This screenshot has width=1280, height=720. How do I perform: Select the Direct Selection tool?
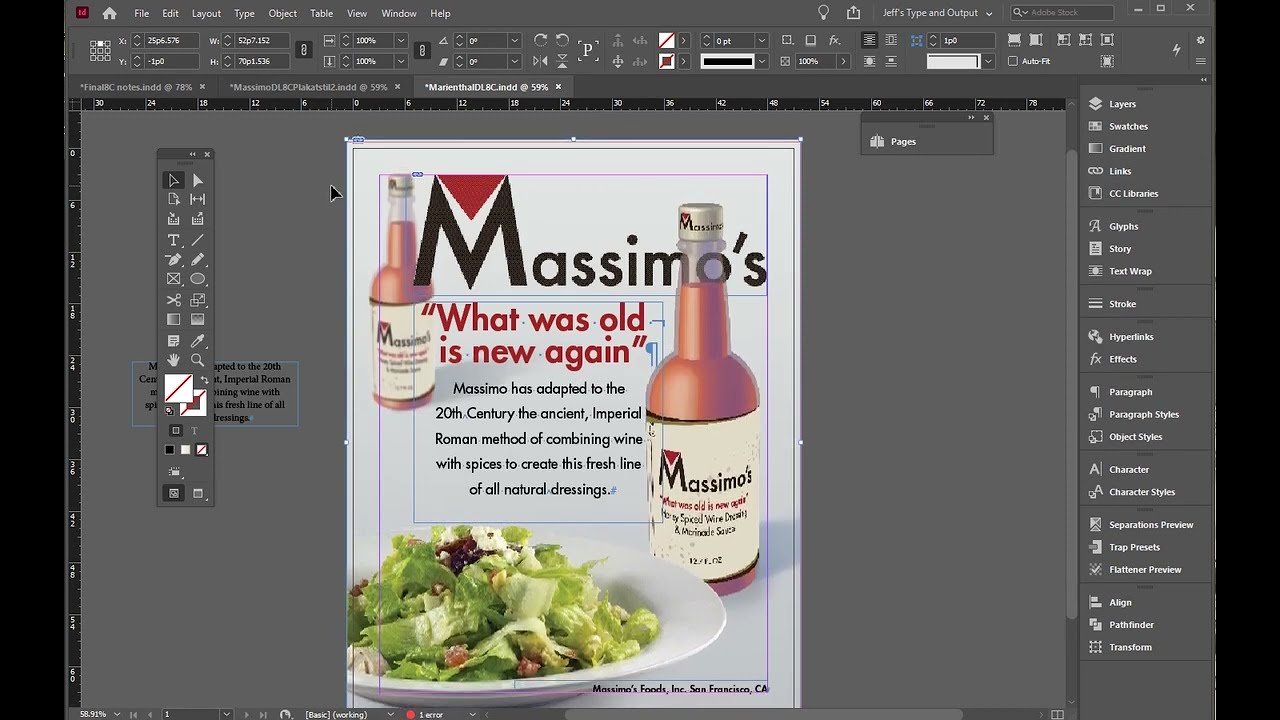coord(198,180)
